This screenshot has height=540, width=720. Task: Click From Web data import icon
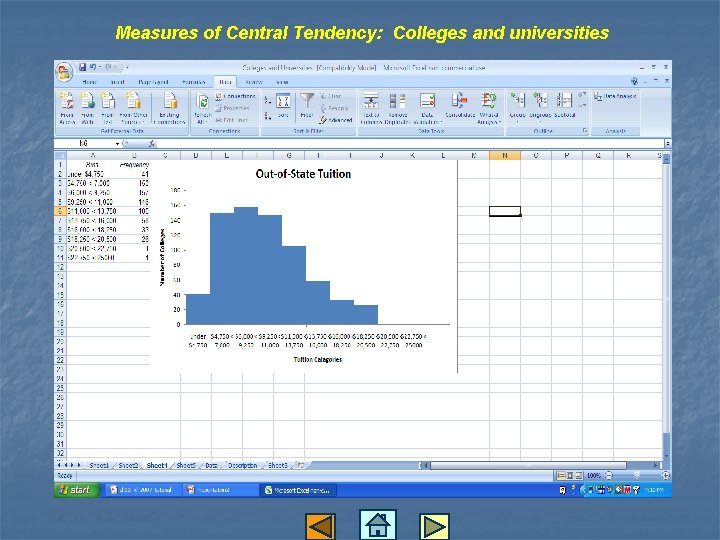click(87, 108)
